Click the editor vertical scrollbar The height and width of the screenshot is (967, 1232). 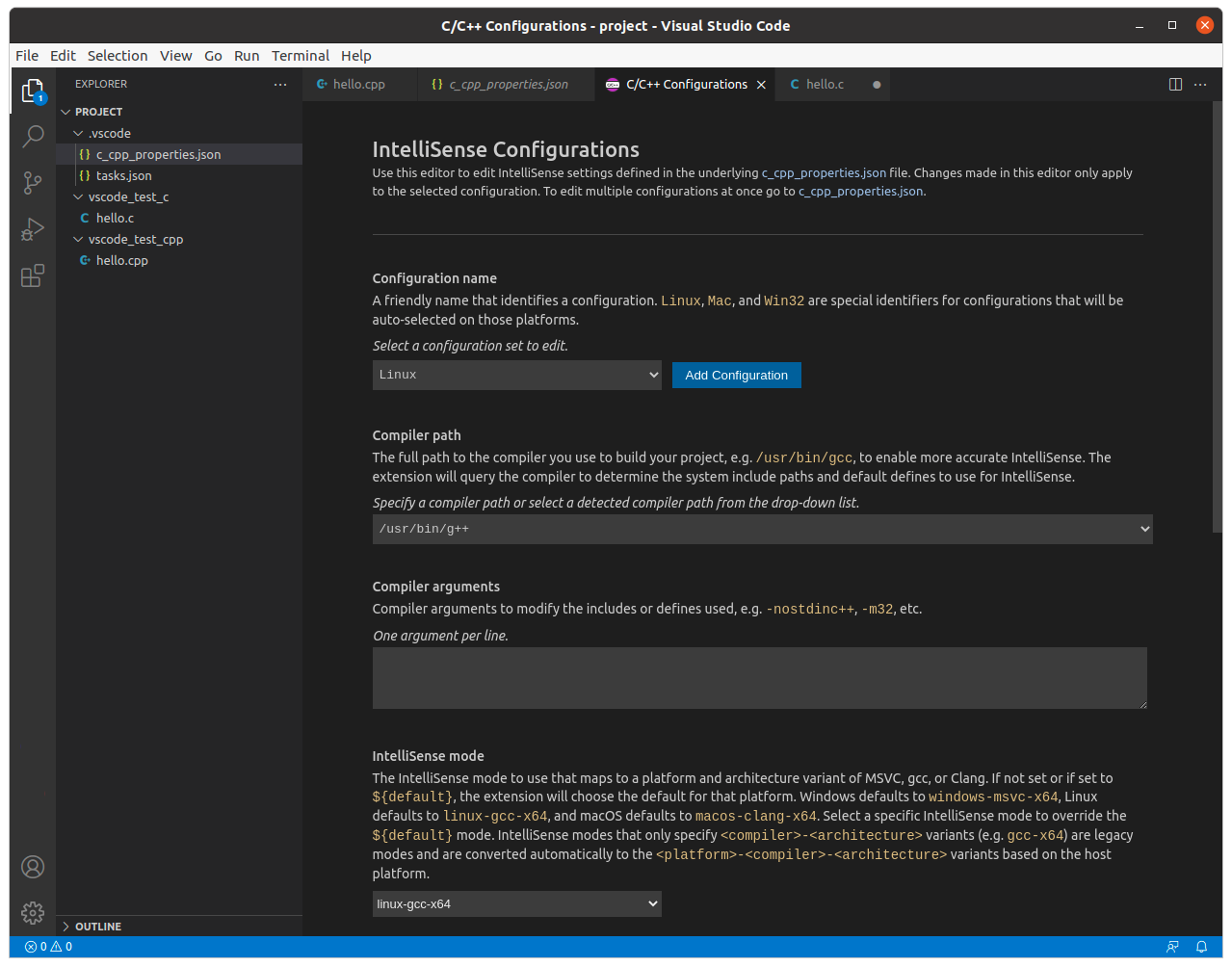[x=1218, y=317]
